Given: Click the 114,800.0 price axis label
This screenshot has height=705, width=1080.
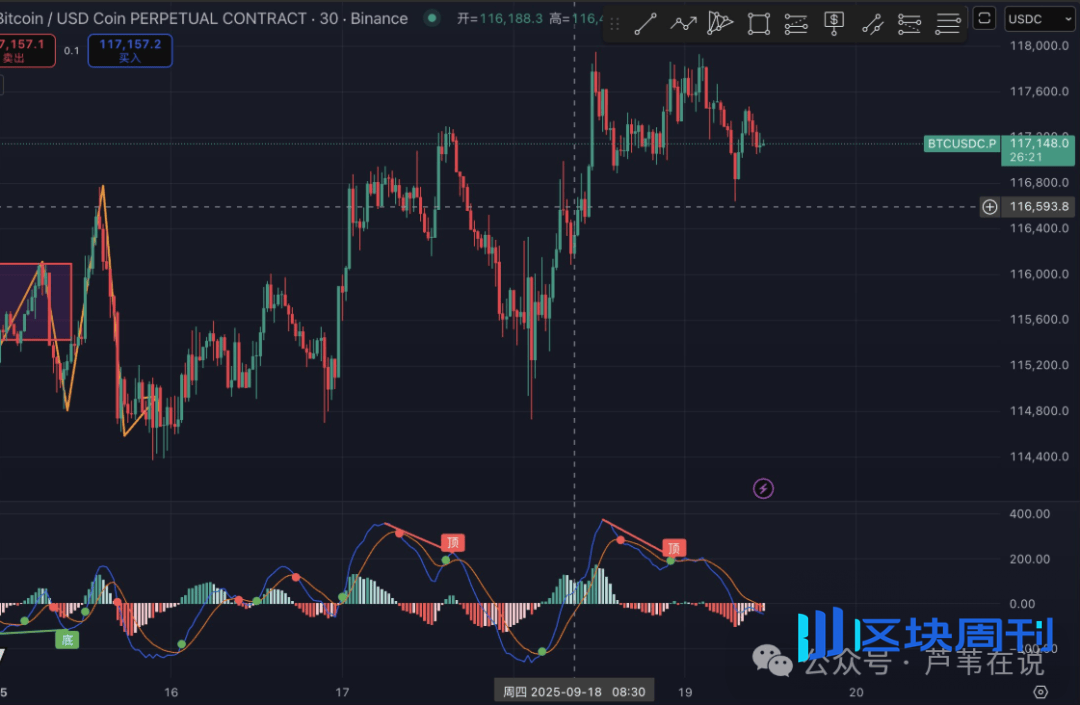Looking at the screenshot, I should [x=1039, y=411].
